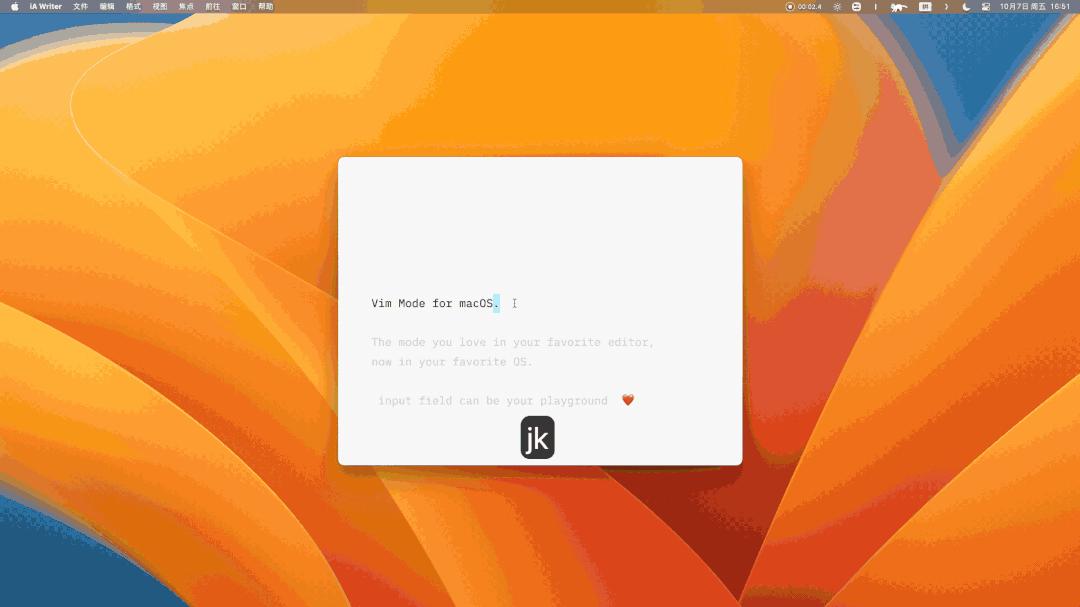This screenshot has height=607, width=1080.
Task: Open the 文件 menu
Action: point(81,6)
